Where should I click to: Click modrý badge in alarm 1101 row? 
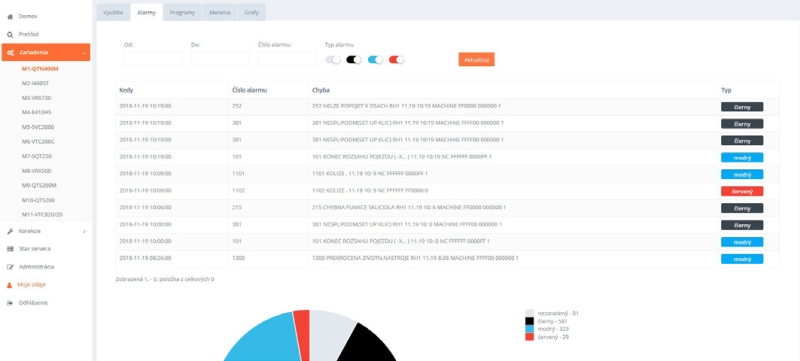coord(742,174)
